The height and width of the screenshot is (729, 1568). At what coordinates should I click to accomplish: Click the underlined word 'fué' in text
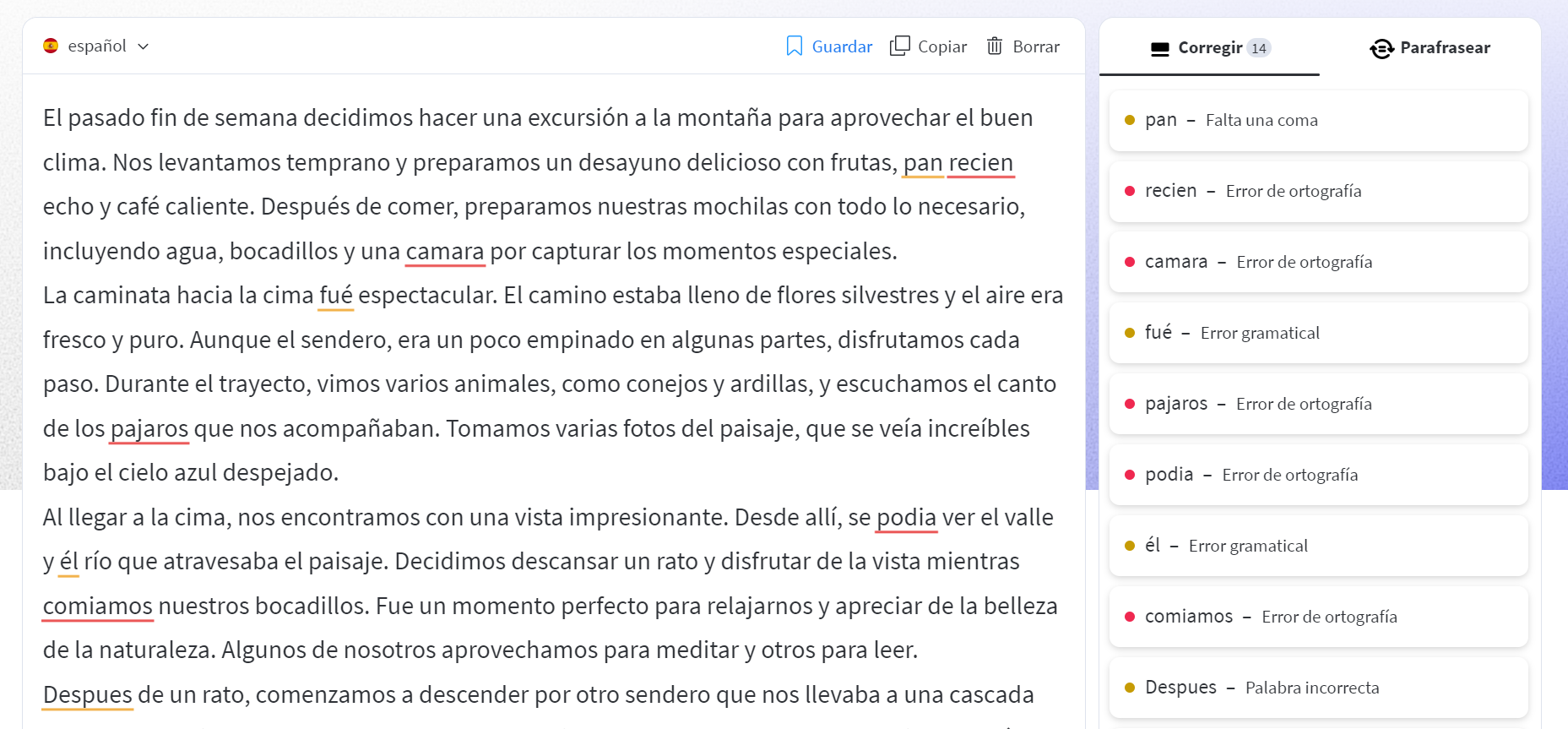click(x=336, y=296)
